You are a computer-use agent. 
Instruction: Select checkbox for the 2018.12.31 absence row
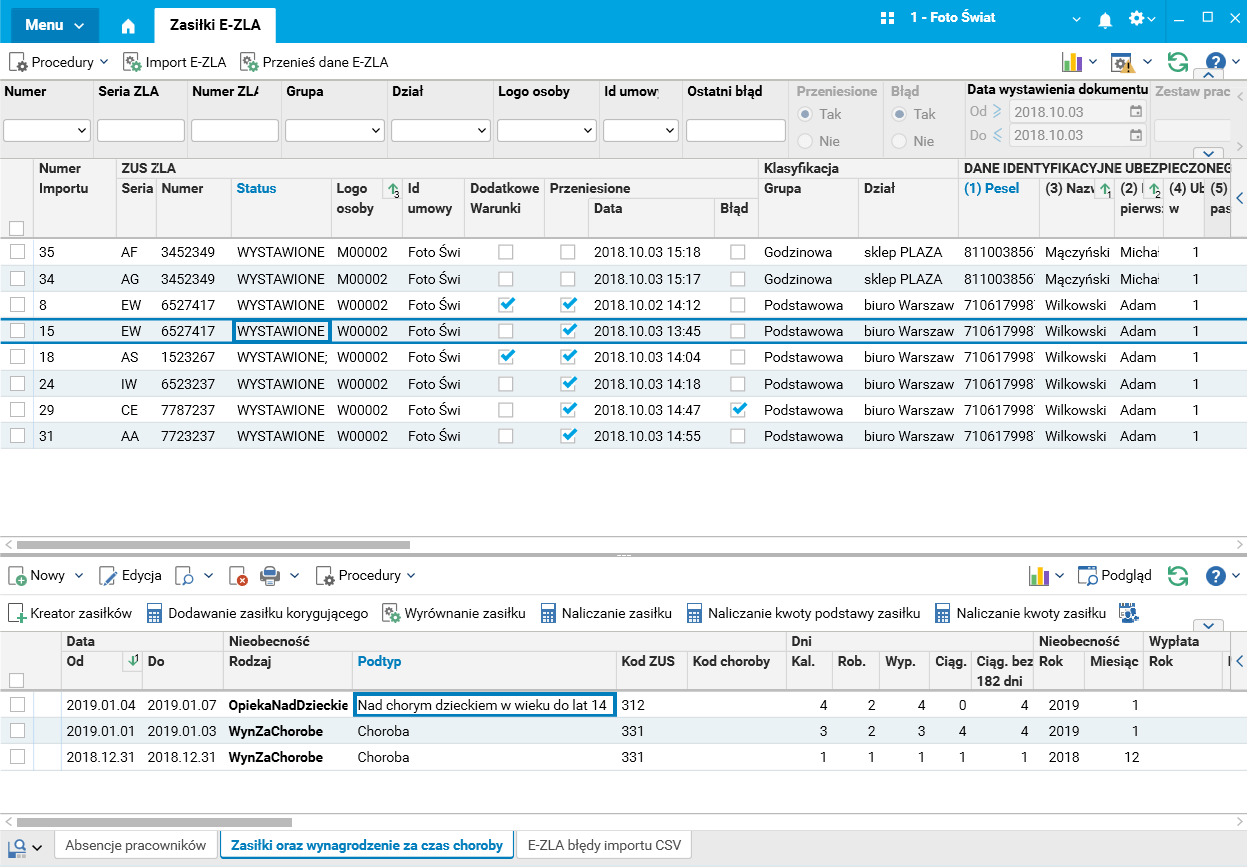click(x=17, y=757)
